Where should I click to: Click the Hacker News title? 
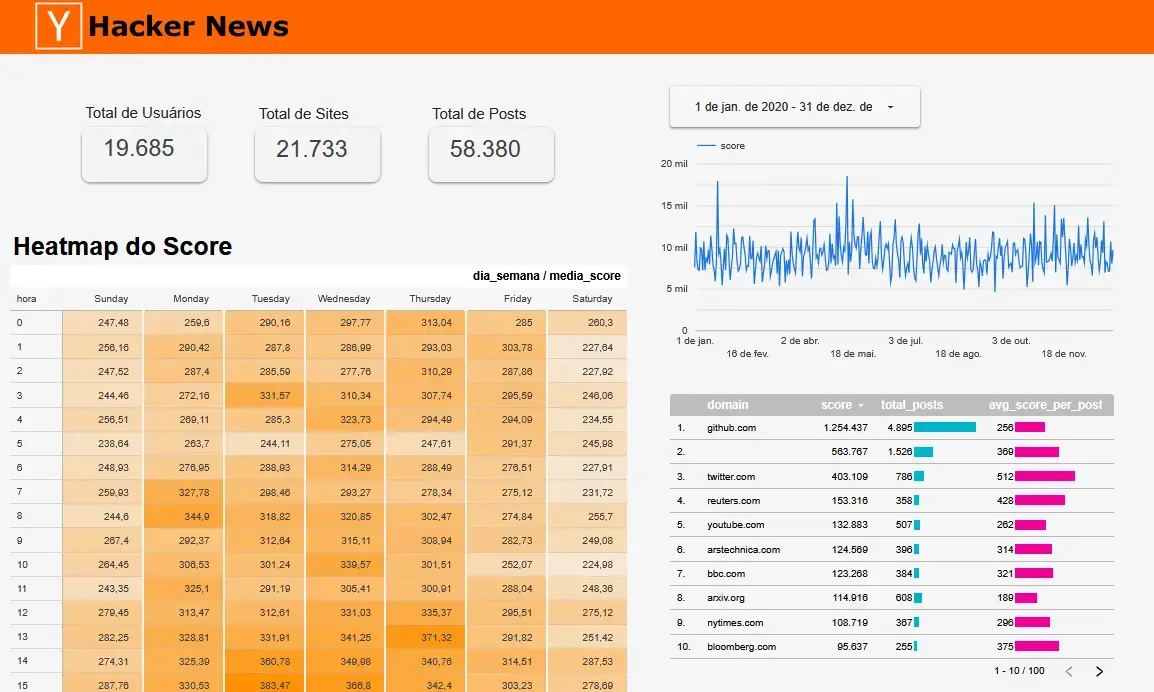(x=188, y=27)
